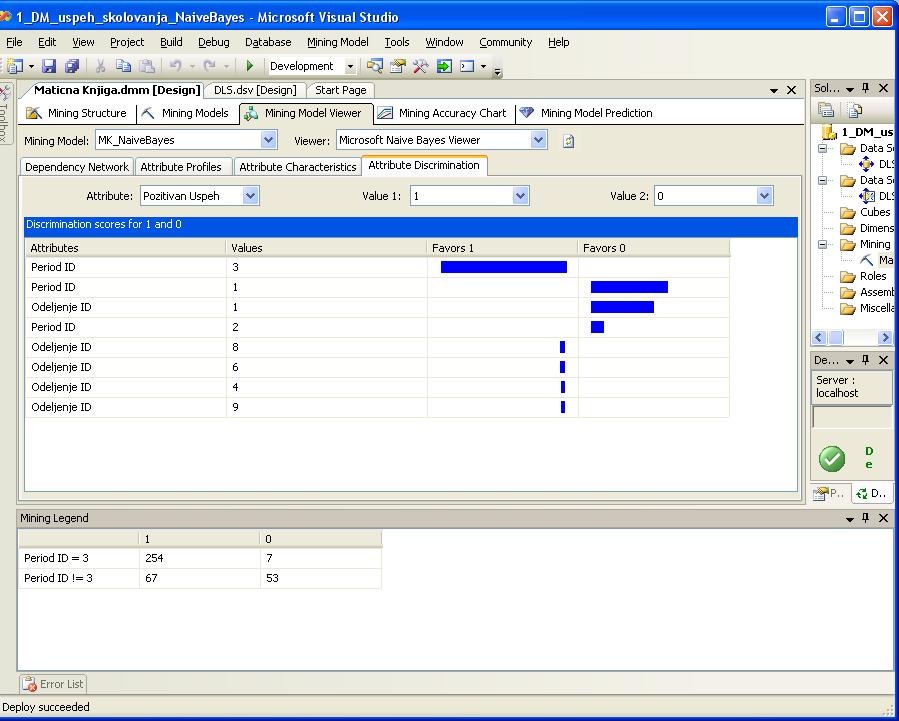Screen dimensions: 899x721
Task: Open the Development configuration dropdown
Action: (x=350, y=66)
